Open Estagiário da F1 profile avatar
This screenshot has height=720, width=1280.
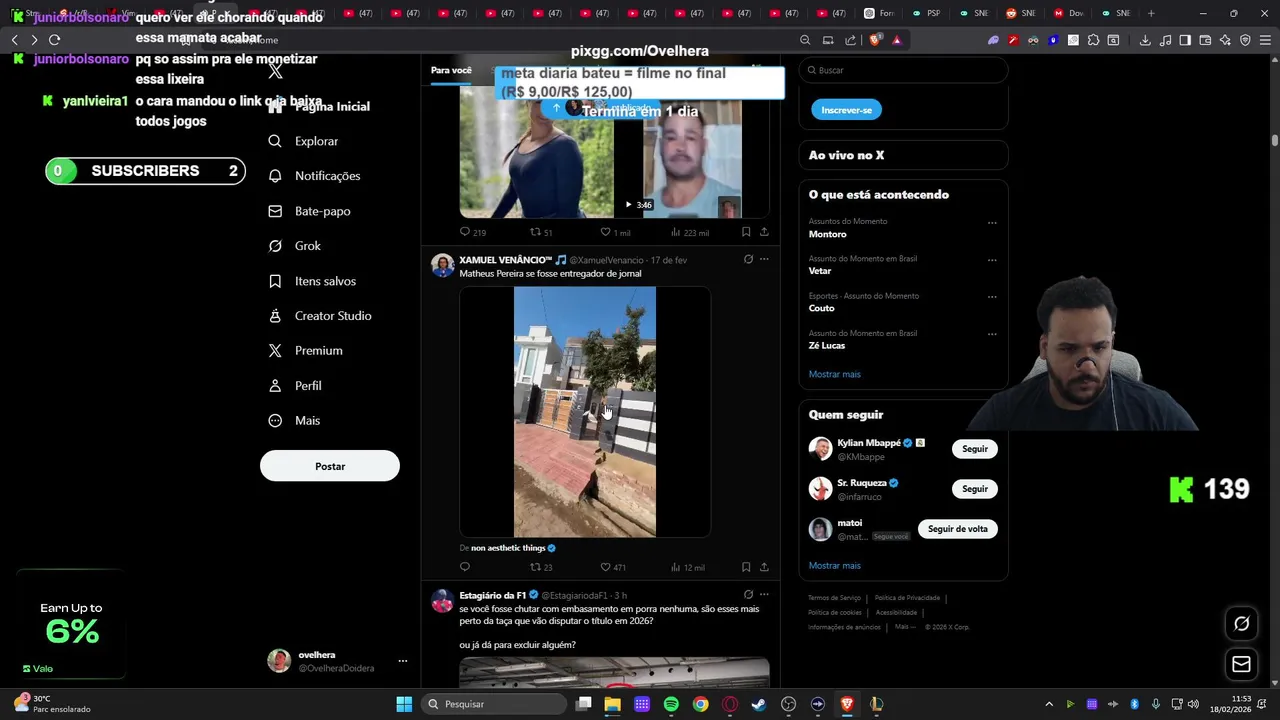[442, 601]
